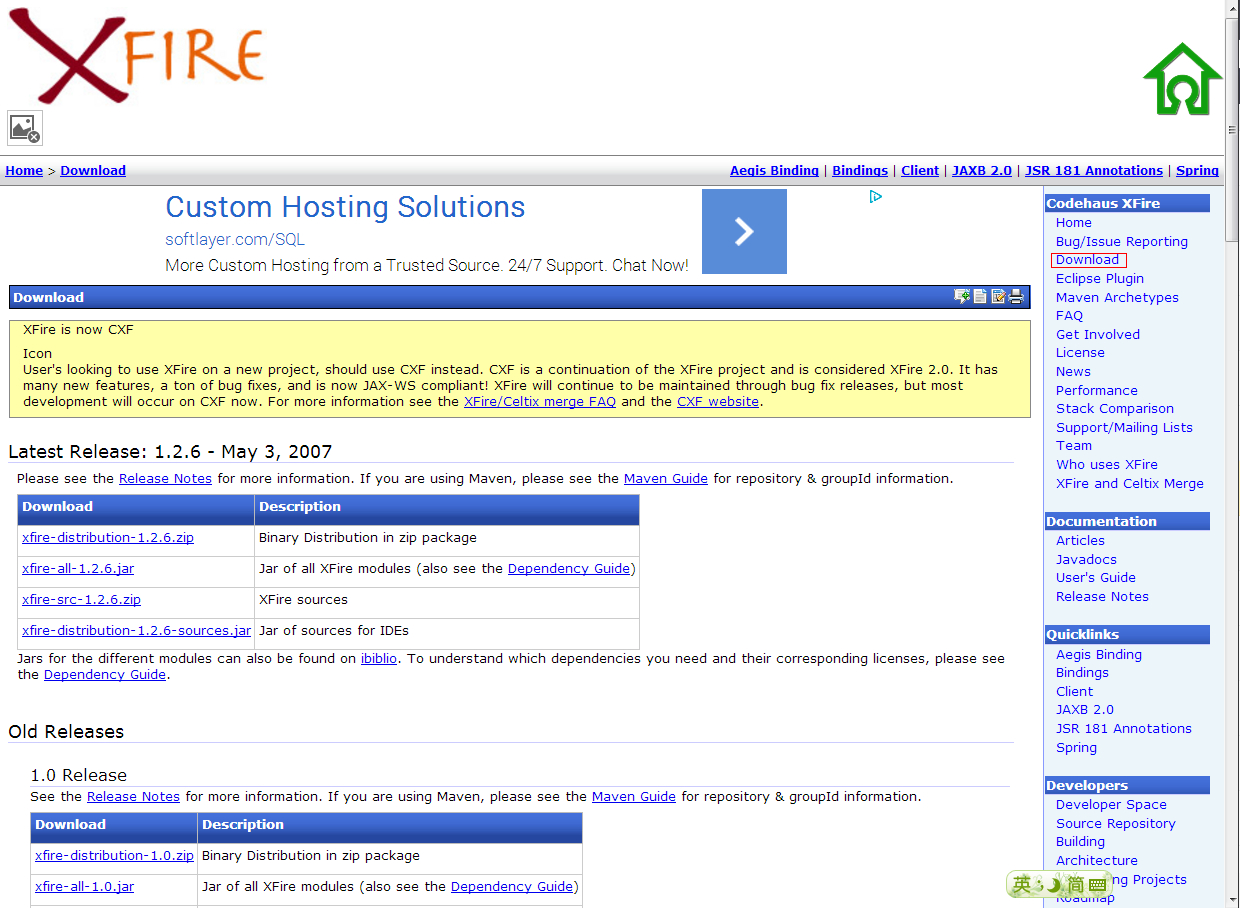Open Dependency Guide in the xfire-all-1.2.6.jar row
This screenshot has height=908, width=1240.
tap(569, 569)
